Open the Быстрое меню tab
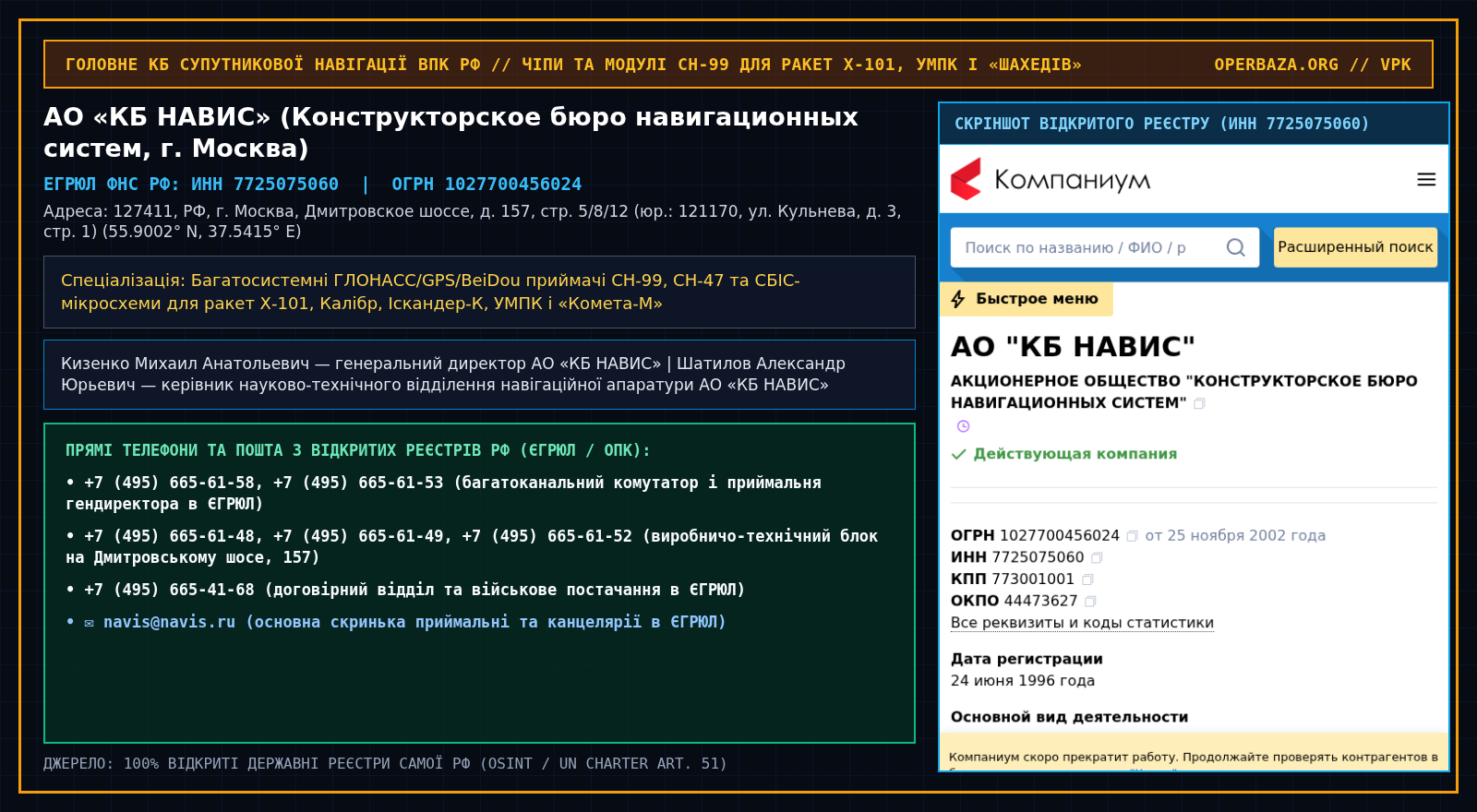This screenshot has width=1477, height=812. (1027, 299)
